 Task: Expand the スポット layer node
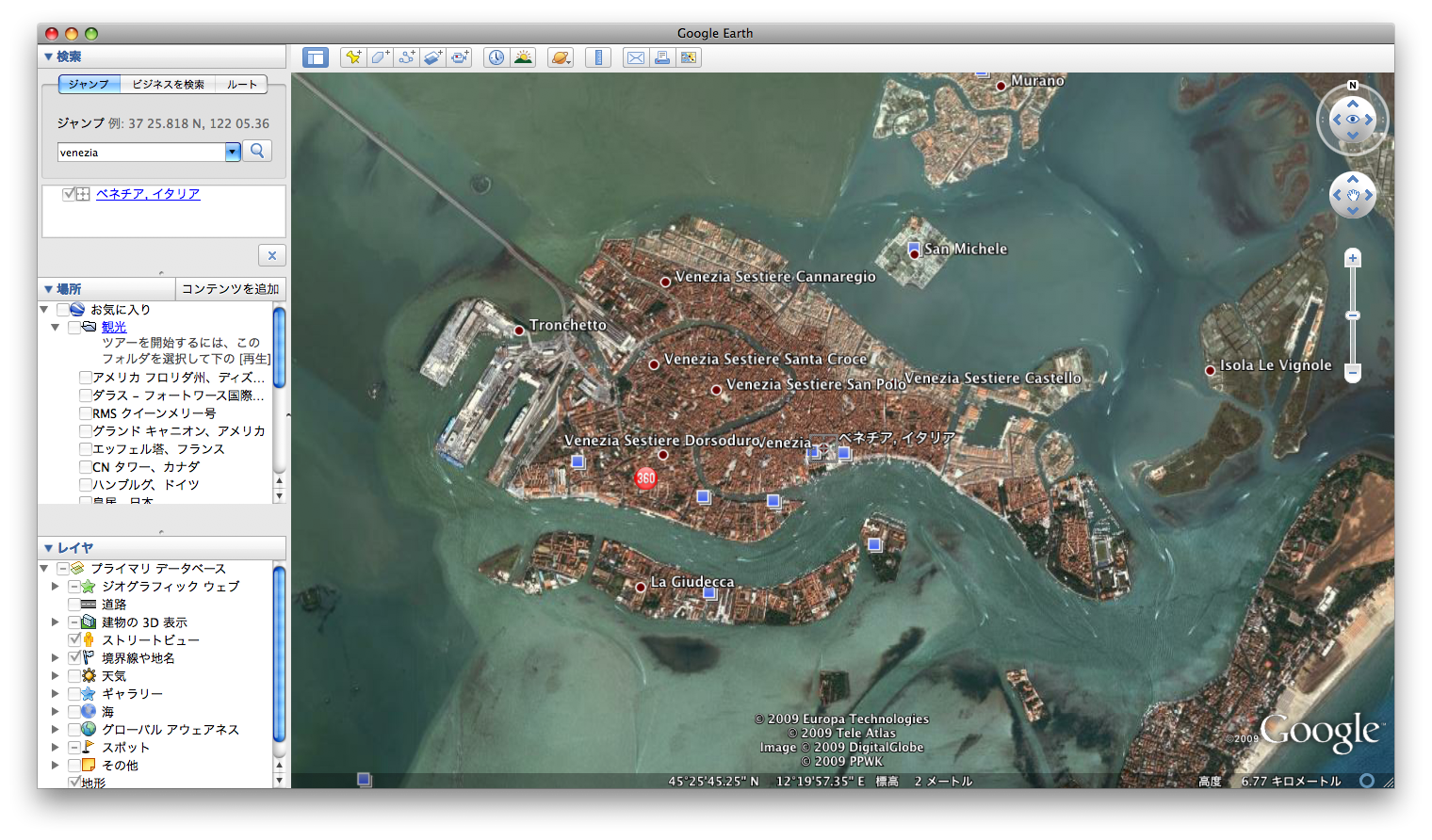[x=56, y=747]
